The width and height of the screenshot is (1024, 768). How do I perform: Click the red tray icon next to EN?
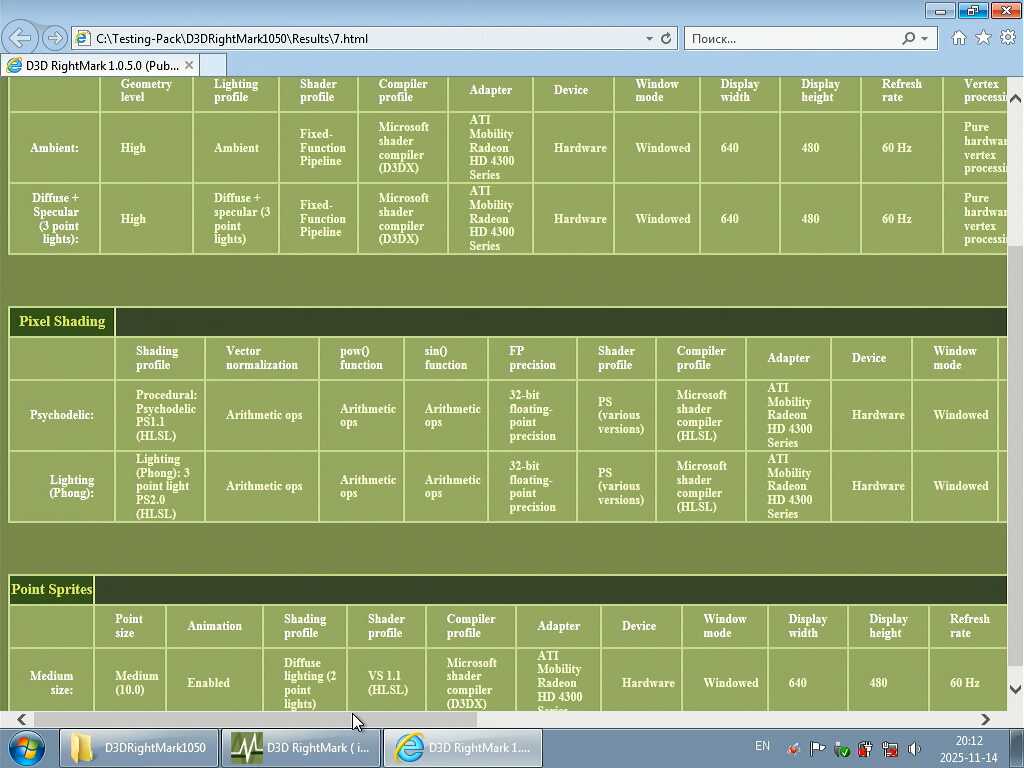[793, 748]
